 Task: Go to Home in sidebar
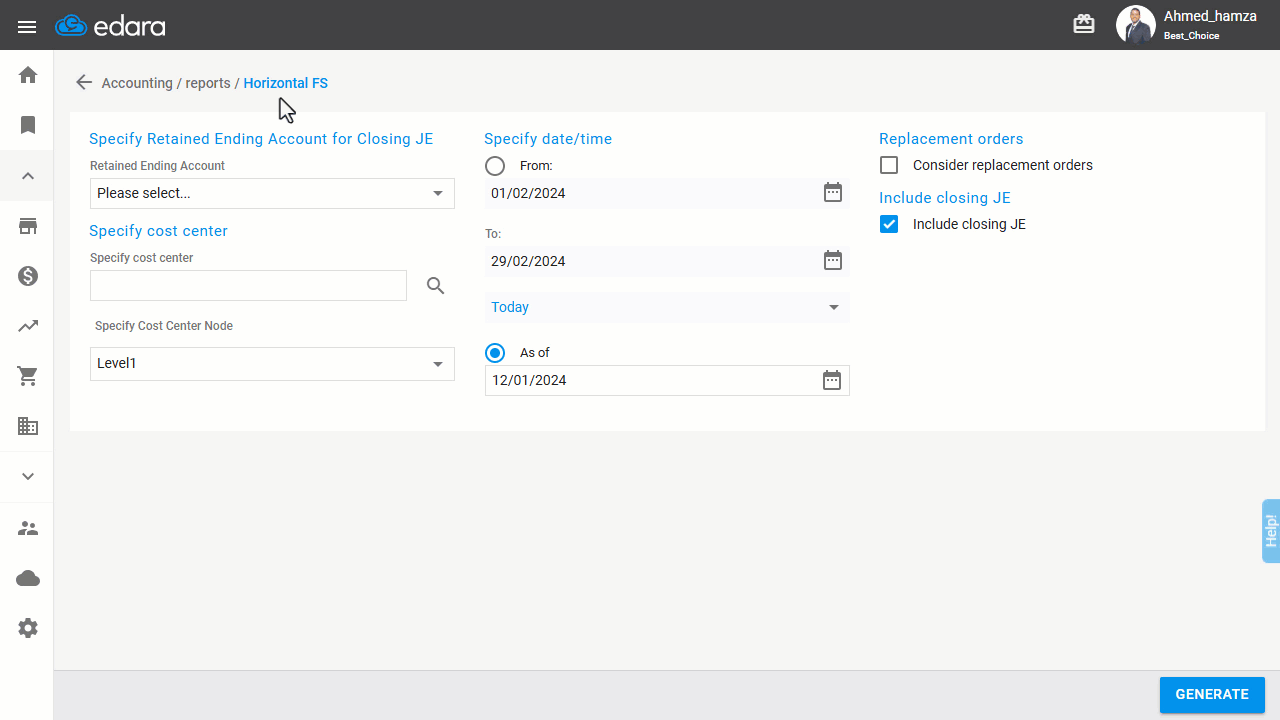(x=28, y=75)
